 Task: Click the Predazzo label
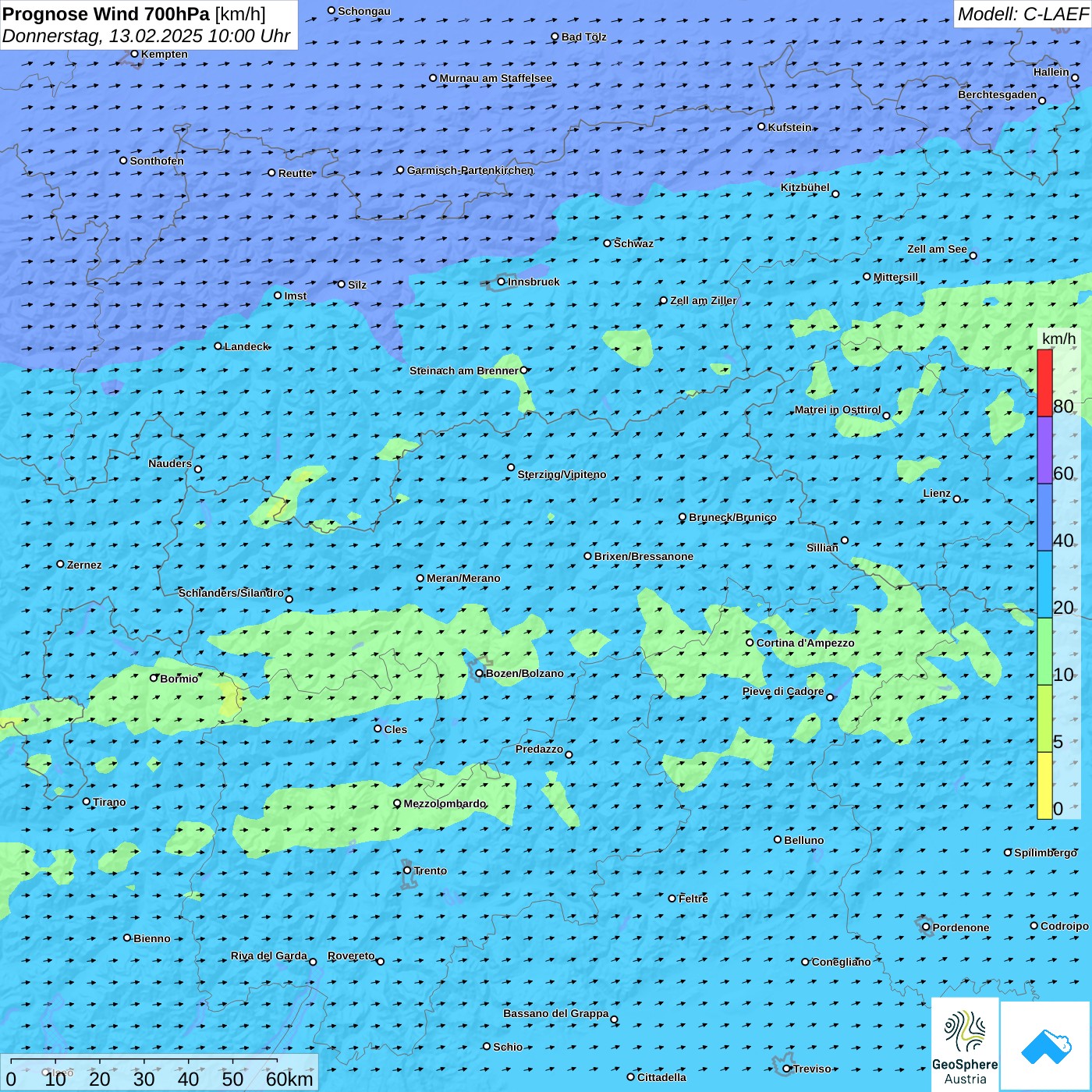pyautogui.click(x=539, y=749)
